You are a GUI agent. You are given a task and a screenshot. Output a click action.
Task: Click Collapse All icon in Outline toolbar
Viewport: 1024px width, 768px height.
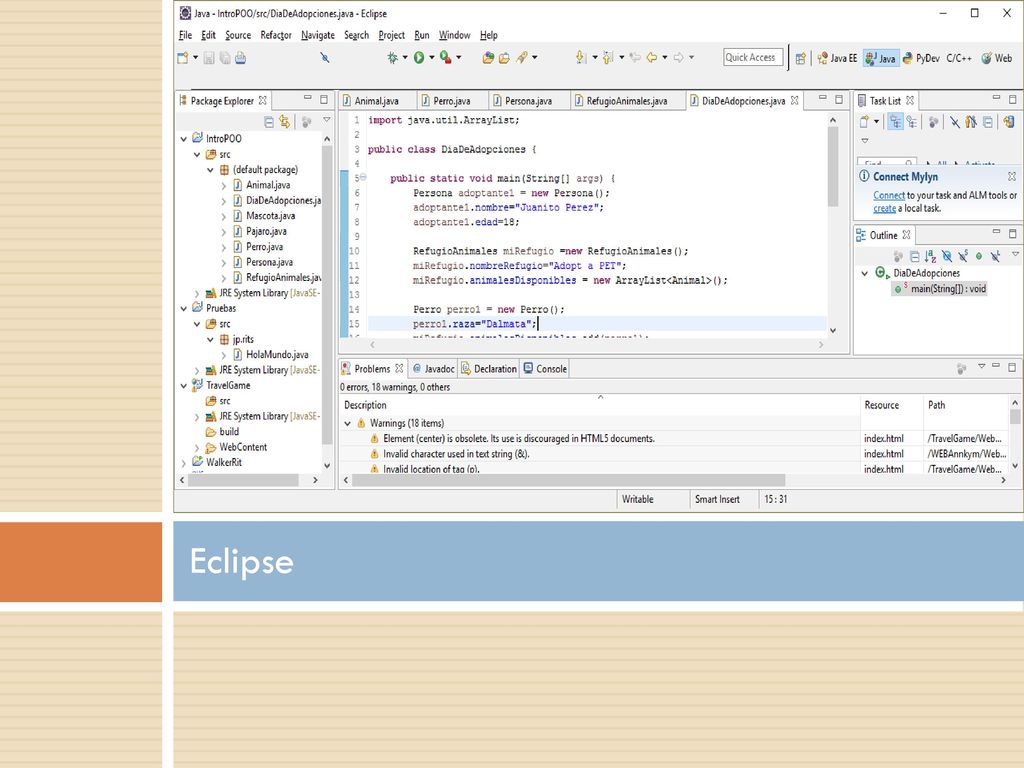pyautogui.click(x=914, y=256)
